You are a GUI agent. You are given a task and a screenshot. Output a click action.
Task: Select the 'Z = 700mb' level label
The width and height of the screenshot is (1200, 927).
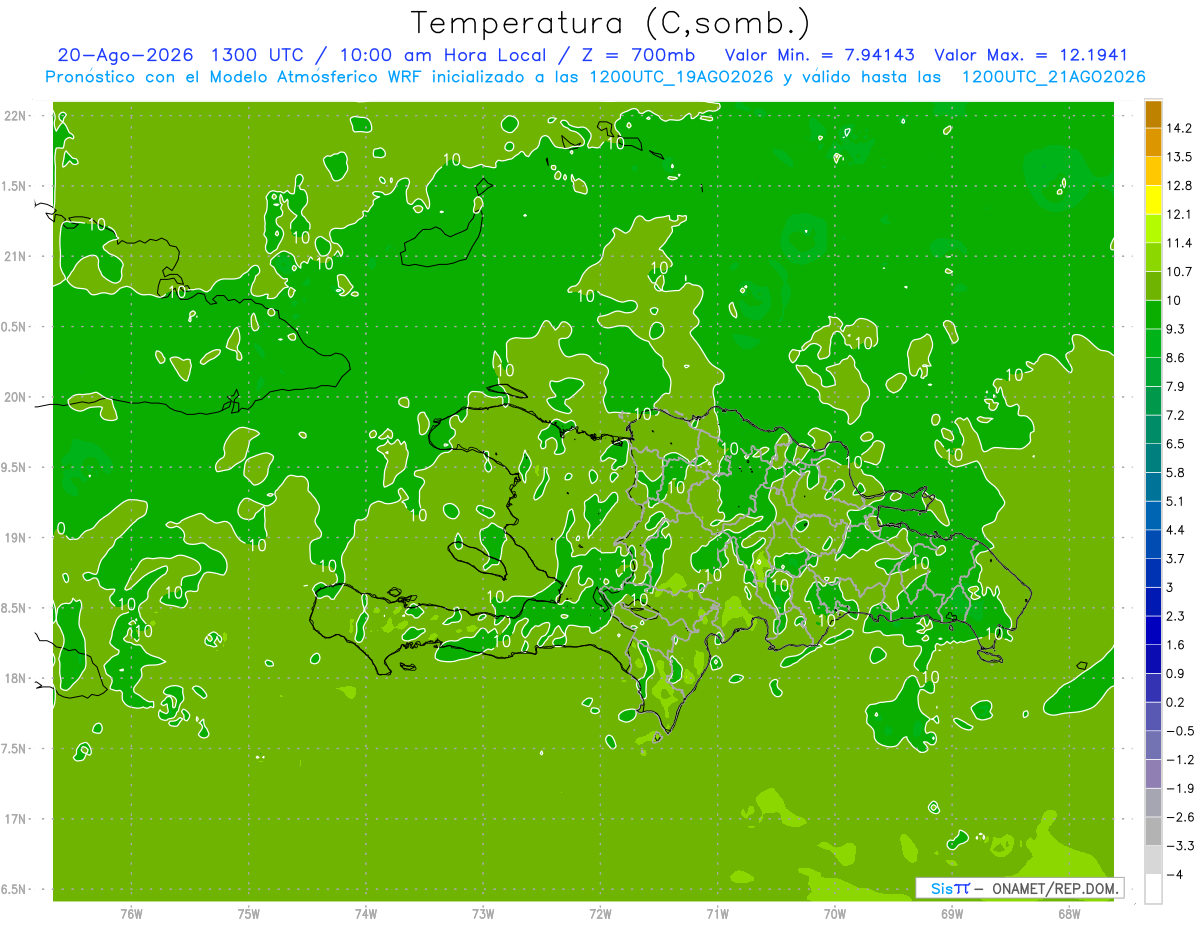pyautogui.click(x=637, y=55)
